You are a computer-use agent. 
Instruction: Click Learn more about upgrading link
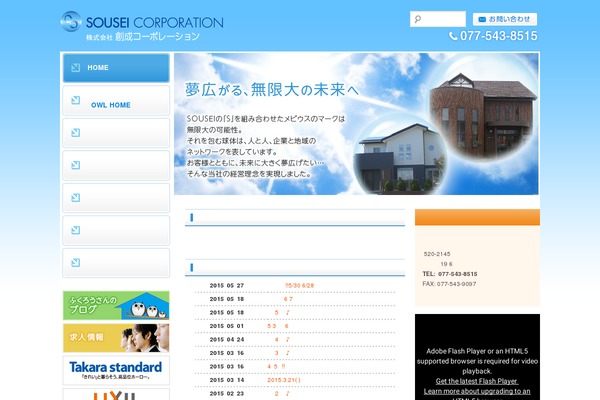(477, 391)
